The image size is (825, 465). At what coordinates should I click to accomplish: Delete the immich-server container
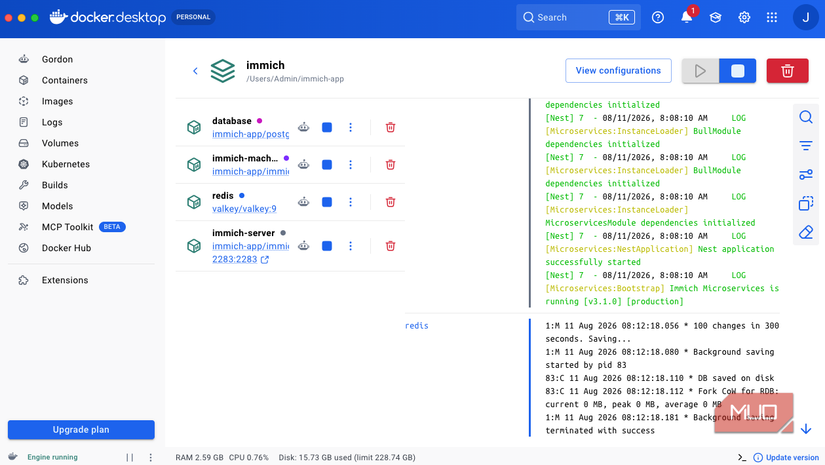tap(390, 246)
